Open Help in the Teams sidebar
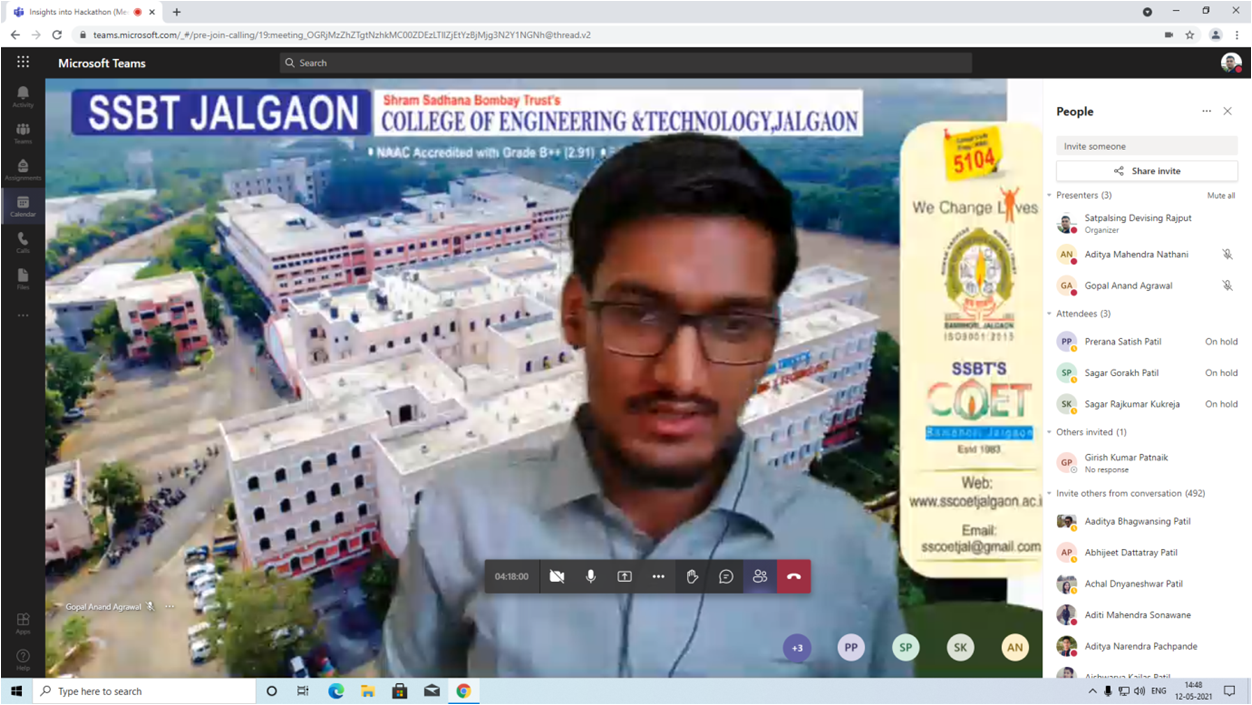 pos(22,659)
